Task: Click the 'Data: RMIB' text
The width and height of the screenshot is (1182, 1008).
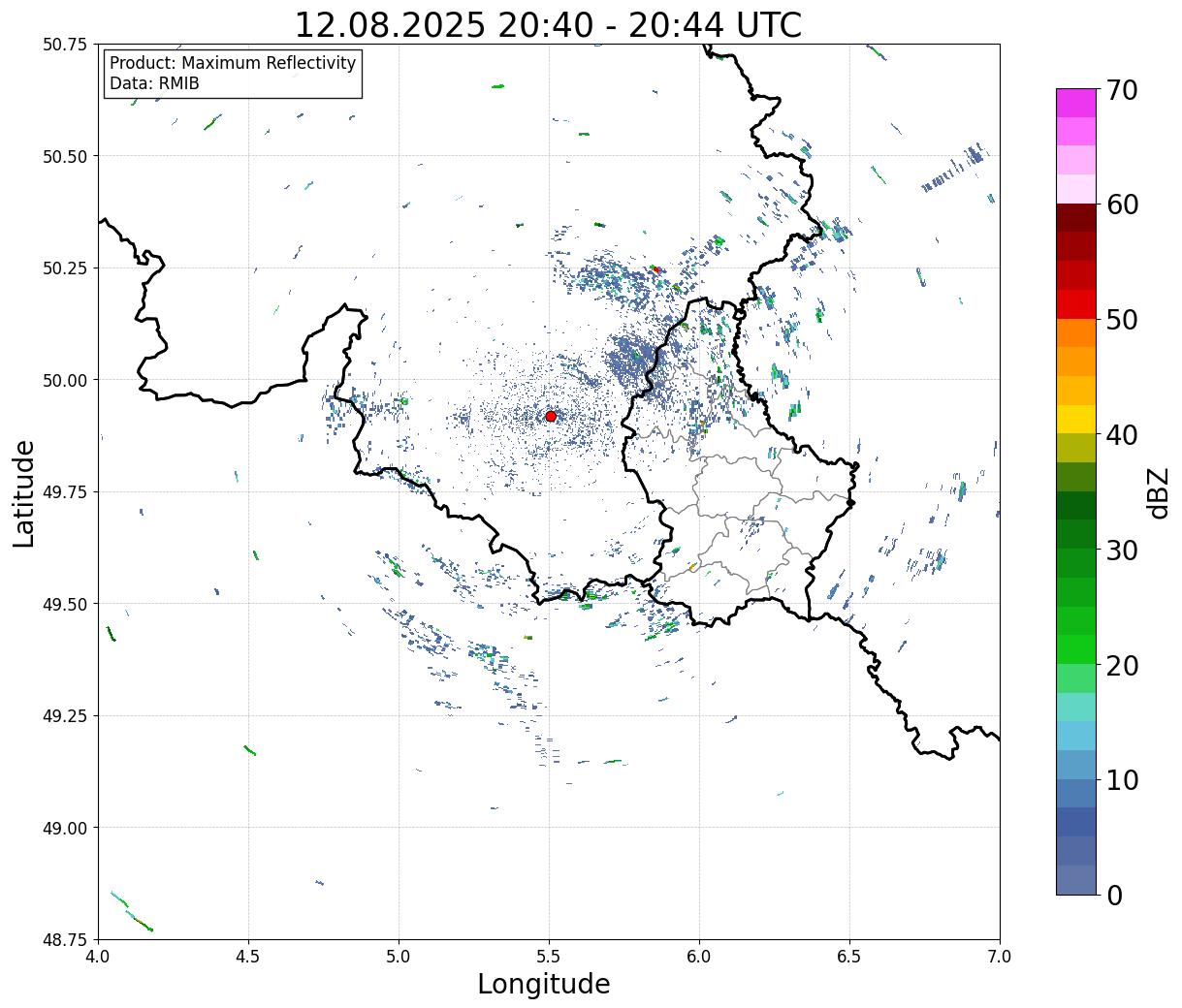Action: (x=154, y=83)
